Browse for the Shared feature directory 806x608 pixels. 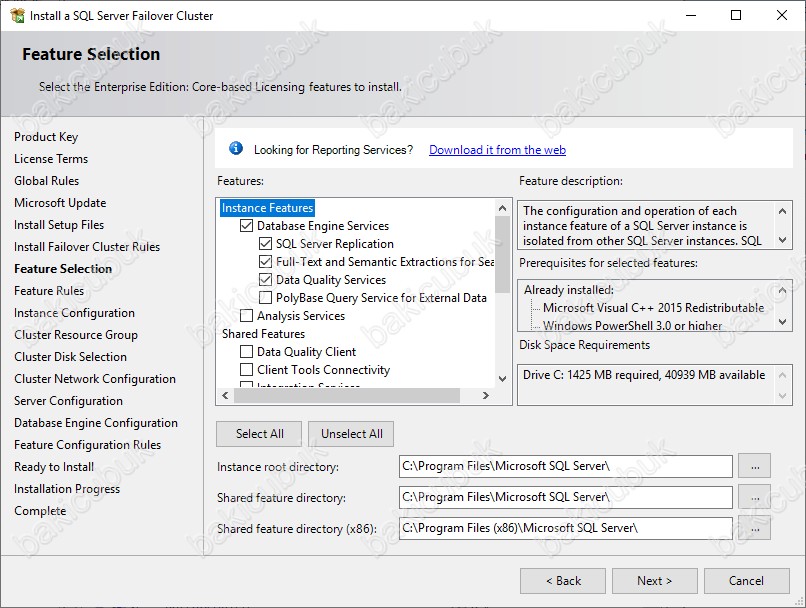point(755,497)
